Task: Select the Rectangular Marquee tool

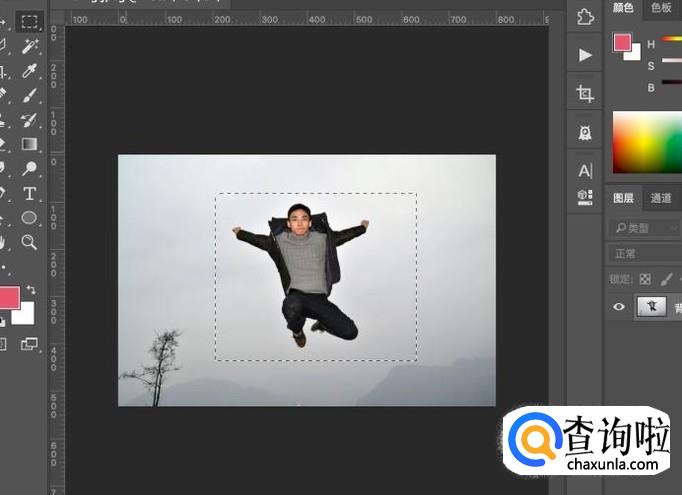Action: click(29, 20)
